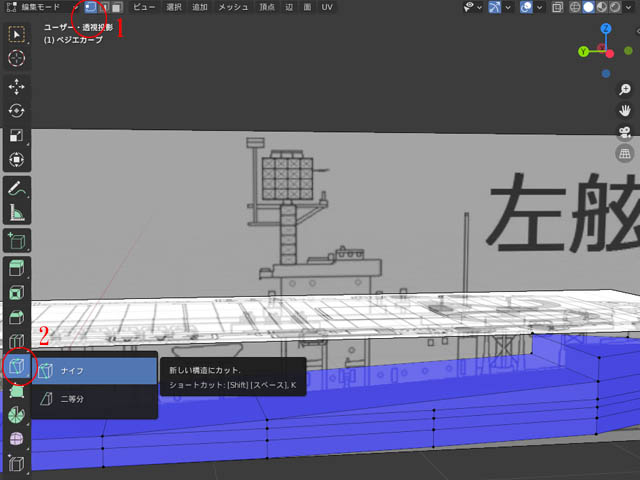The height and width of the screenshot is (480, 640).
Task: Open the 選択 menu
Action: pyautogui.click(x=174, y=7)
